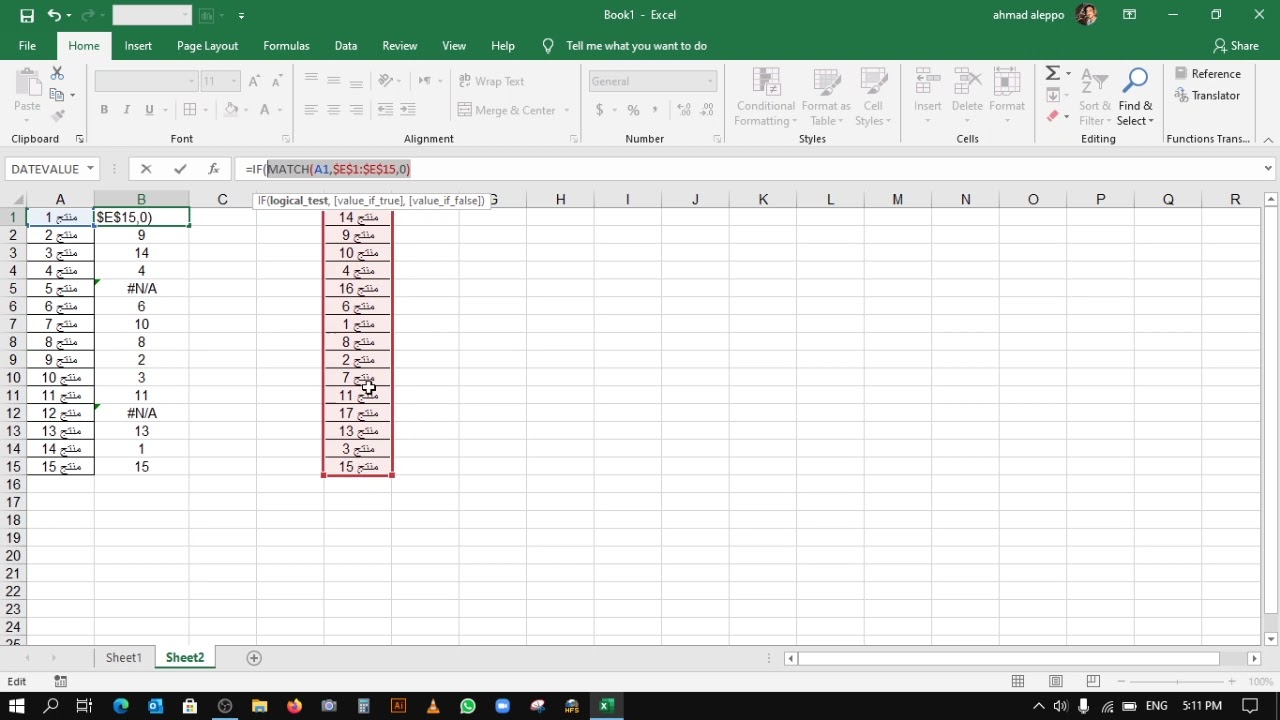This screenshot has width=1280, height=720.
Task: Open the File tab
Action: click(x=27, y=46)
